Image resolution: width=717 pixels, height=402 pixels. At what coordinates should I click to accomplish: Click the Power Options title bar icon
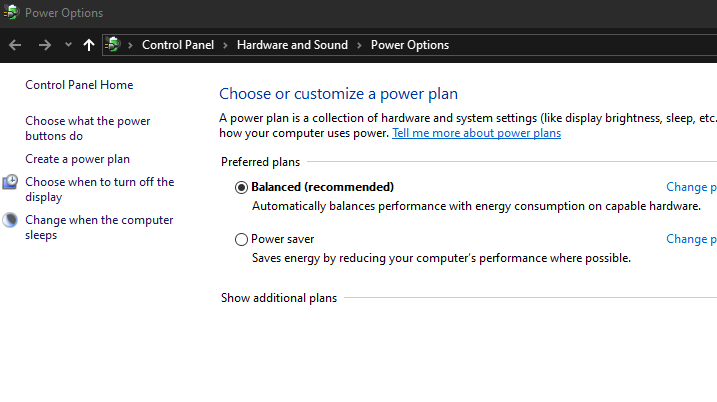point(11,12)
